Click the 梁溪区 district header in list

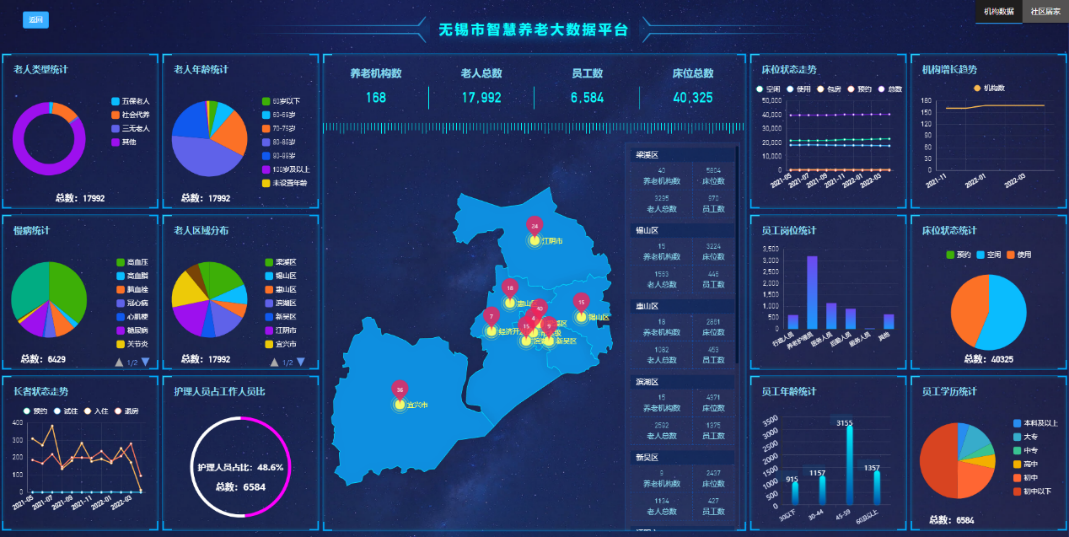coord(647,155)
